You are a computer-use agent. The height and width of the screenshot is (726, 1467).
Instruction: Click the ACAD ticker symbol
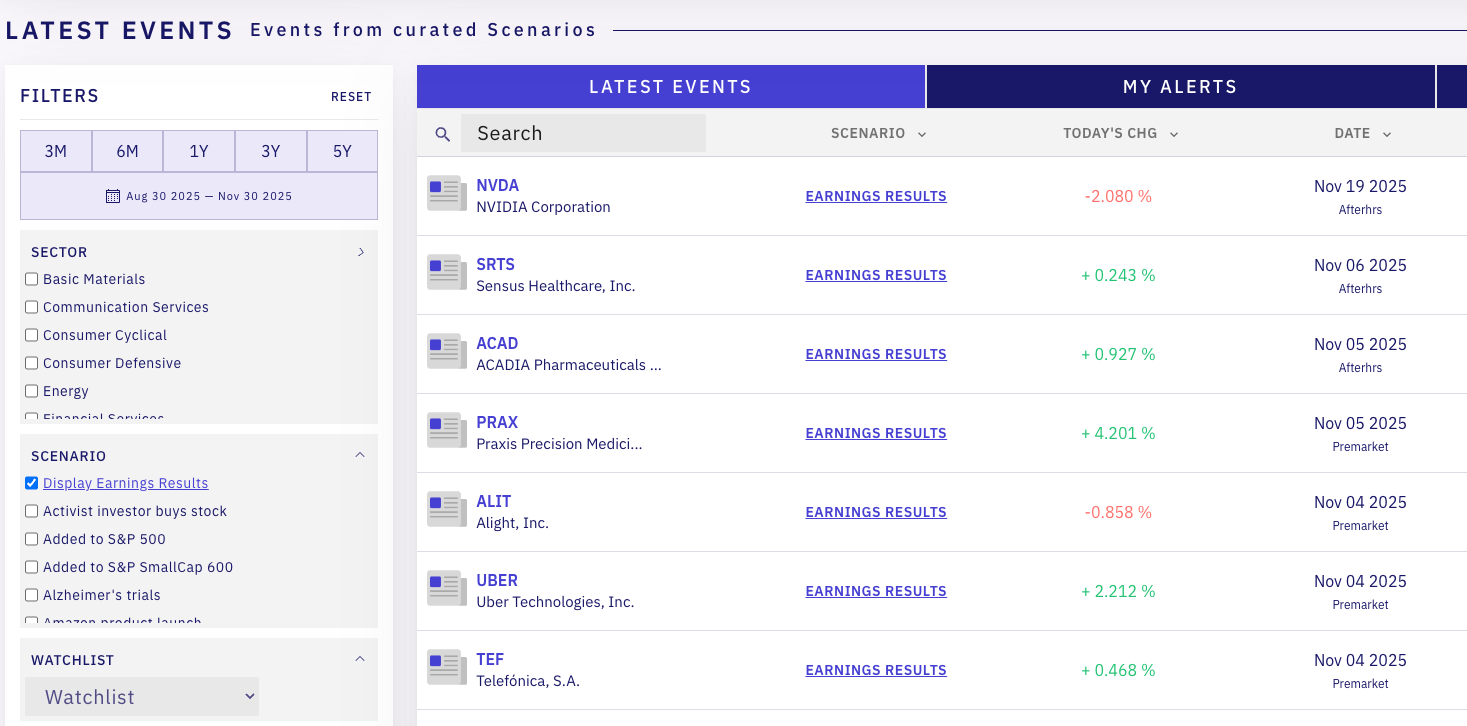click(497, 343)
